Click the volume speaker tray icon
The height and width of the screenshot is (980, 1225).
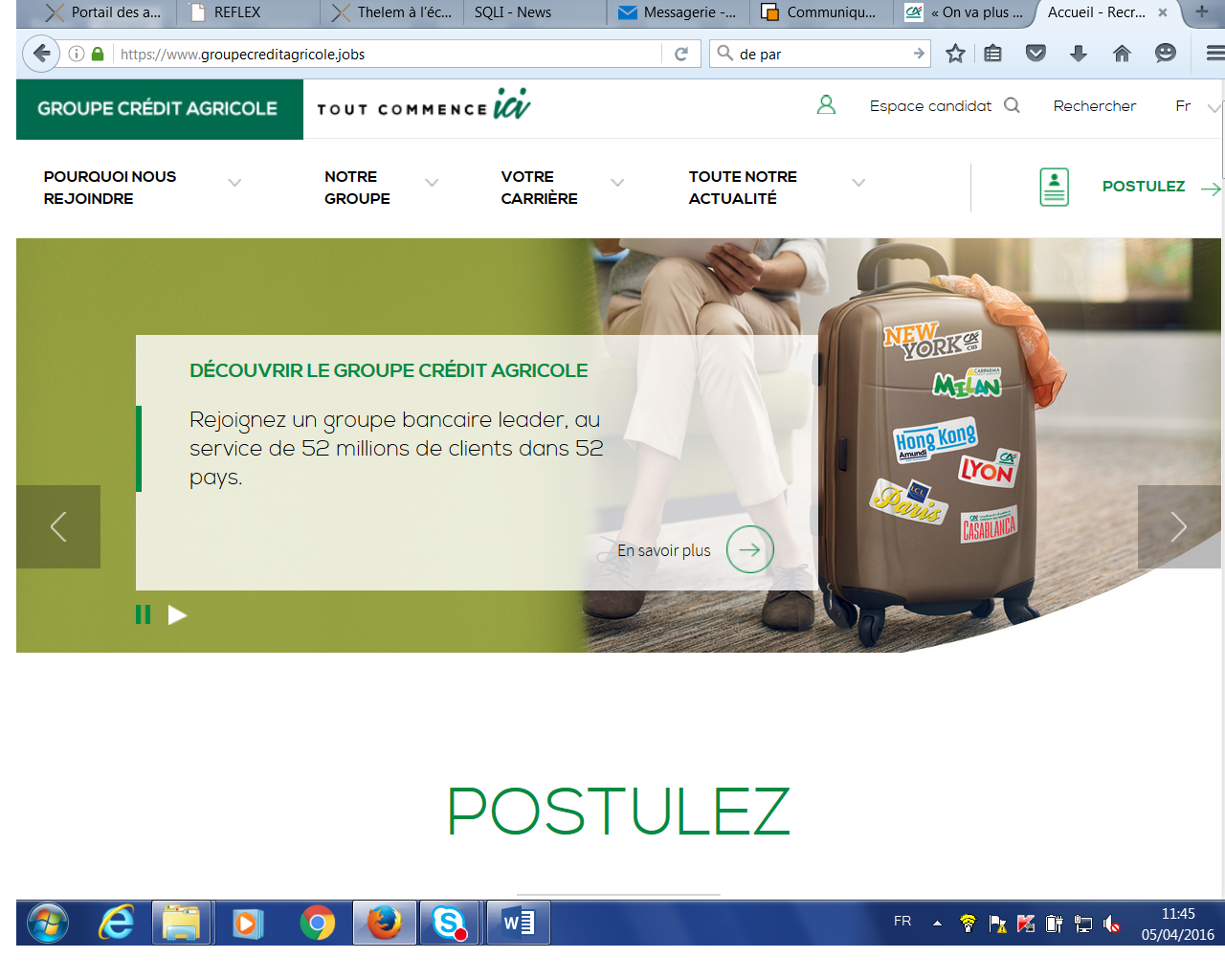click(1112, 924)
